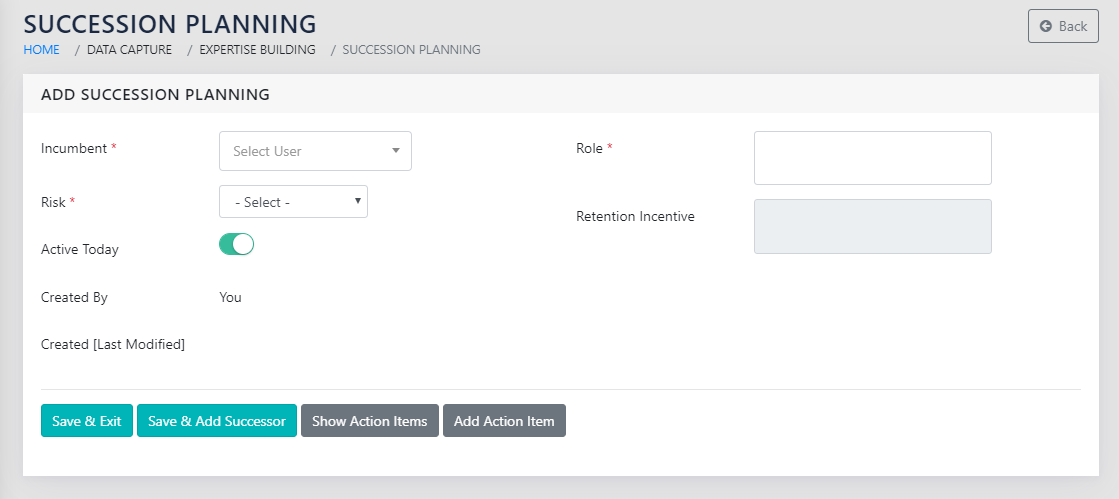Click the Incumbent field label
Image resolution: width=1119 pixels, height=499 pixels.
point(74,148)
